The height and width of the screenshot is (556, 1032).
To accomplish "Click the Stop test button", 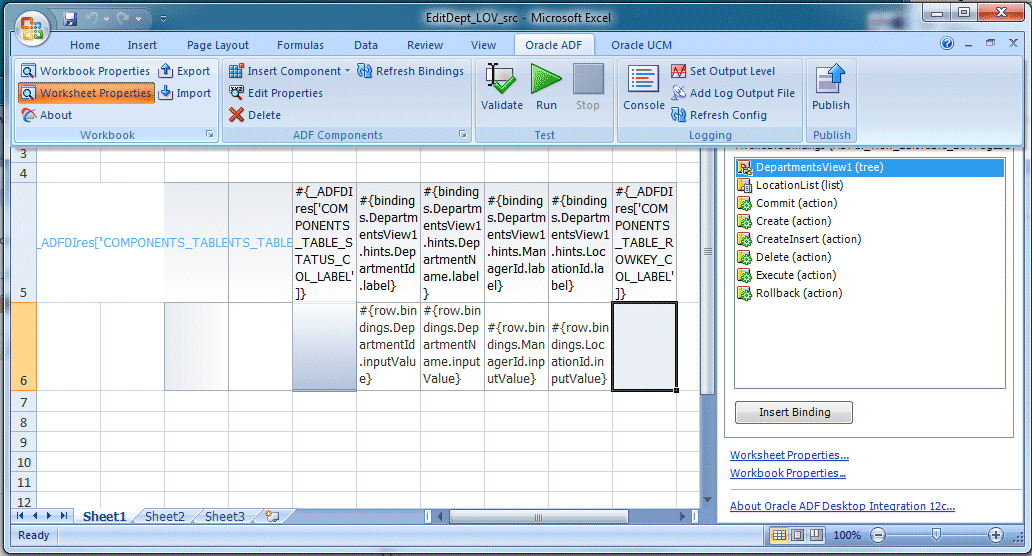I will point(588,88).
